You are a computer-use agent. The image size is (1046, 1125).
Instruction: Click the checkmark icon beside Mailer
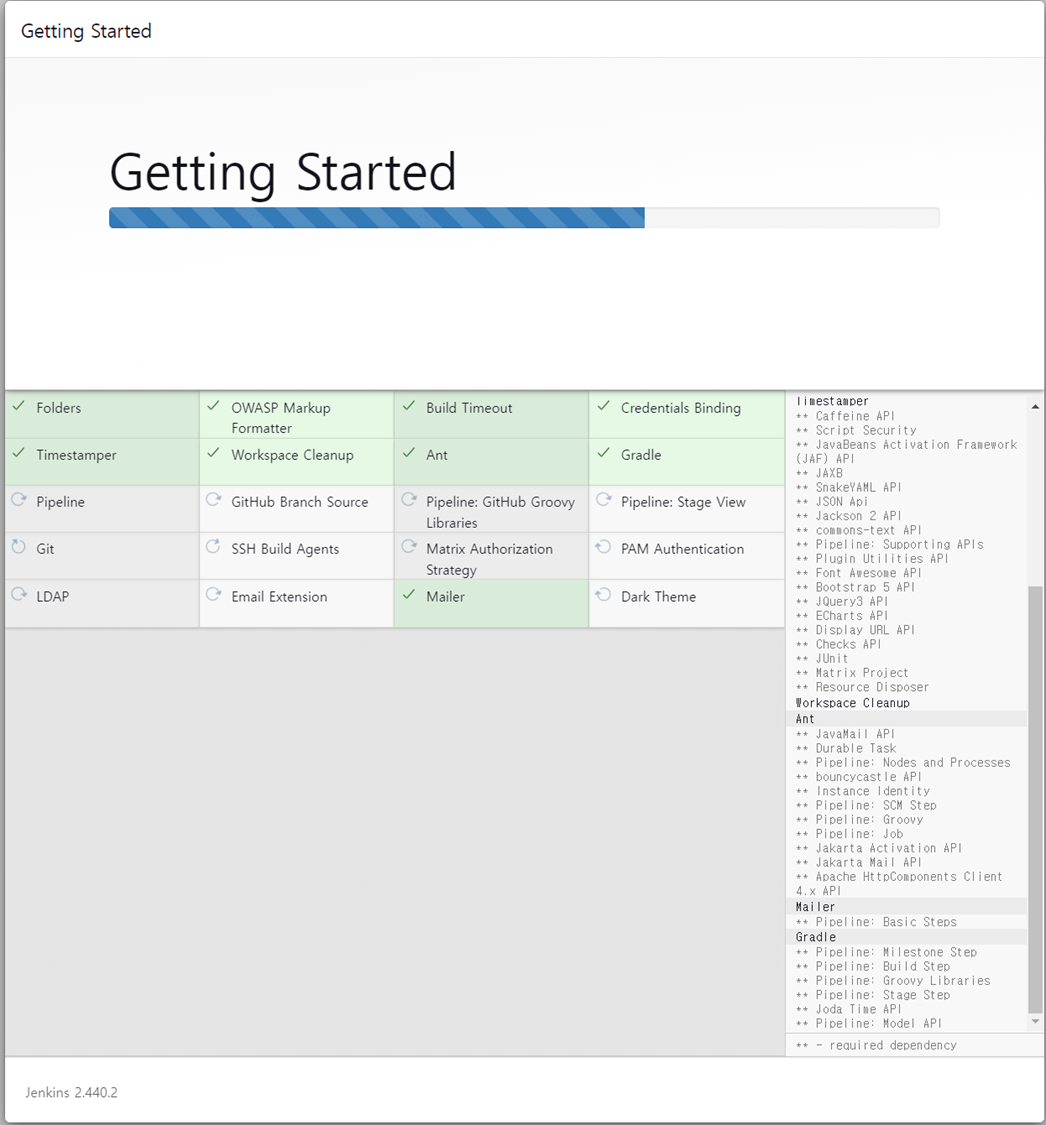click(x=409, y=595)
